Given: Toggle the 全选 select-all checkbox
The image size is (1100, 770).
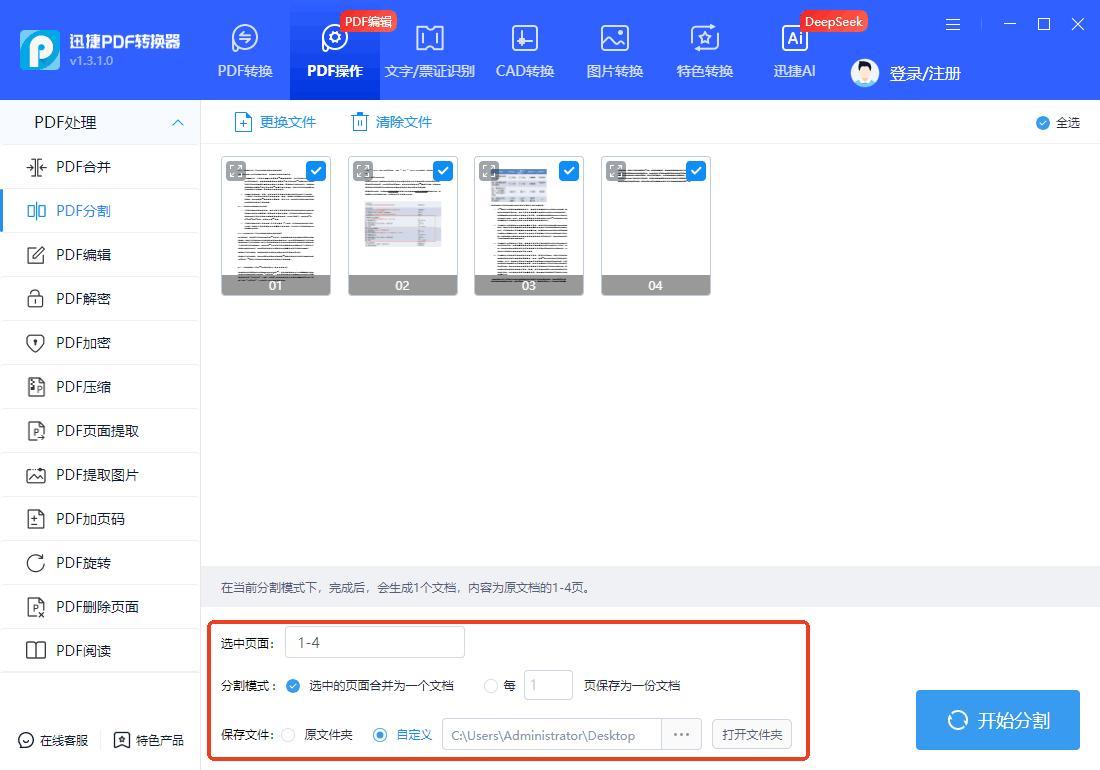Looking at the screenshot, I should [1043, 123].
